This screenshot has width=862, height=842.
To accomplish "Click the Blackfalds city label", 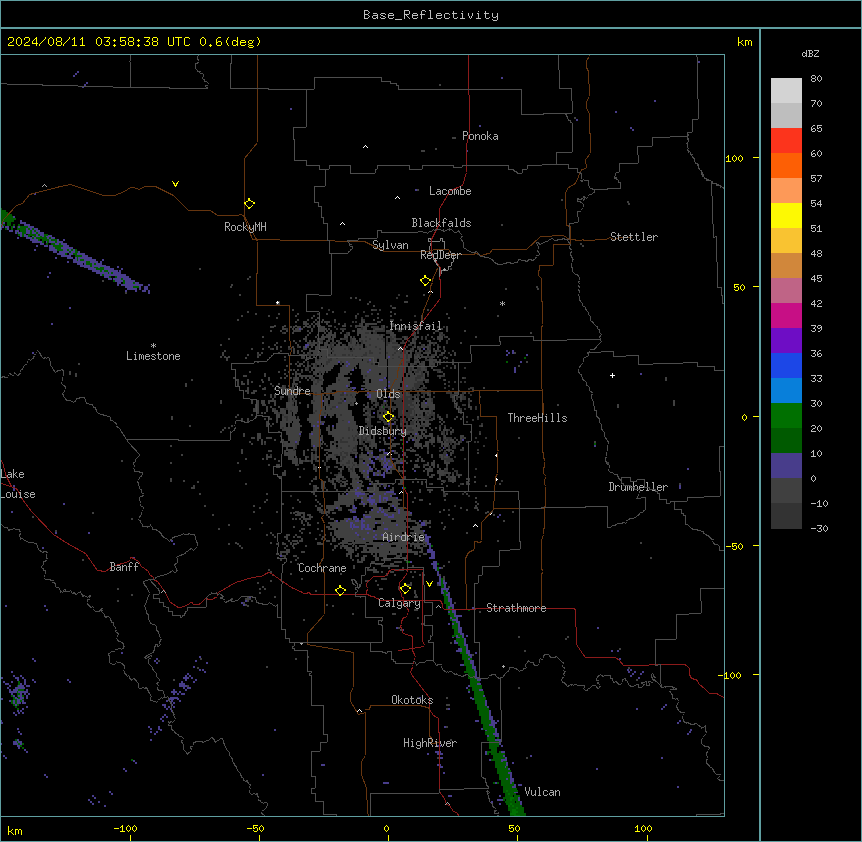I will pos(441,223).
